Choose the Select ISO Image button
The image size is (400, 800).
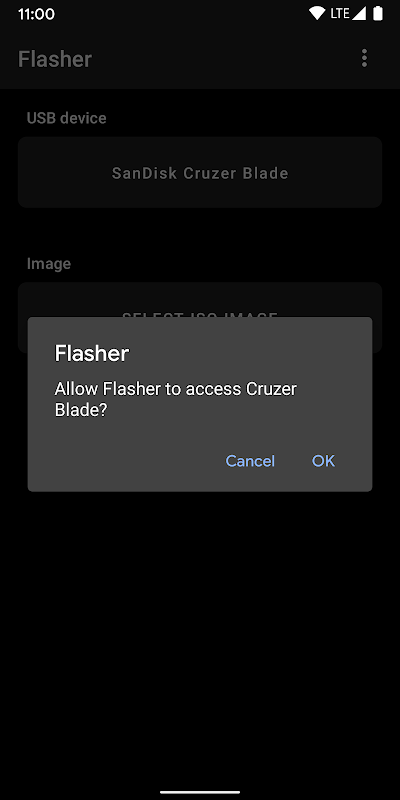pyautogui.click(x=200, y=299)
